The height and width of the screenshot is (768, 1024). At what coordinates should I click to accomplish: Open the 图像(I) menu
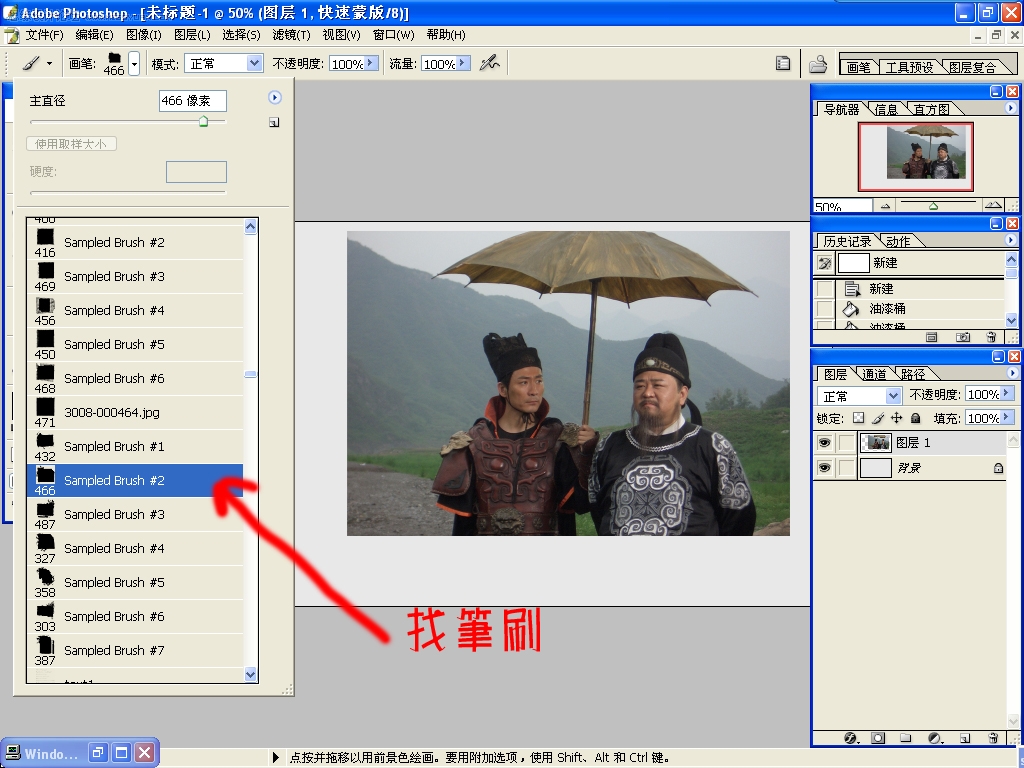click(x=144, y=35)
